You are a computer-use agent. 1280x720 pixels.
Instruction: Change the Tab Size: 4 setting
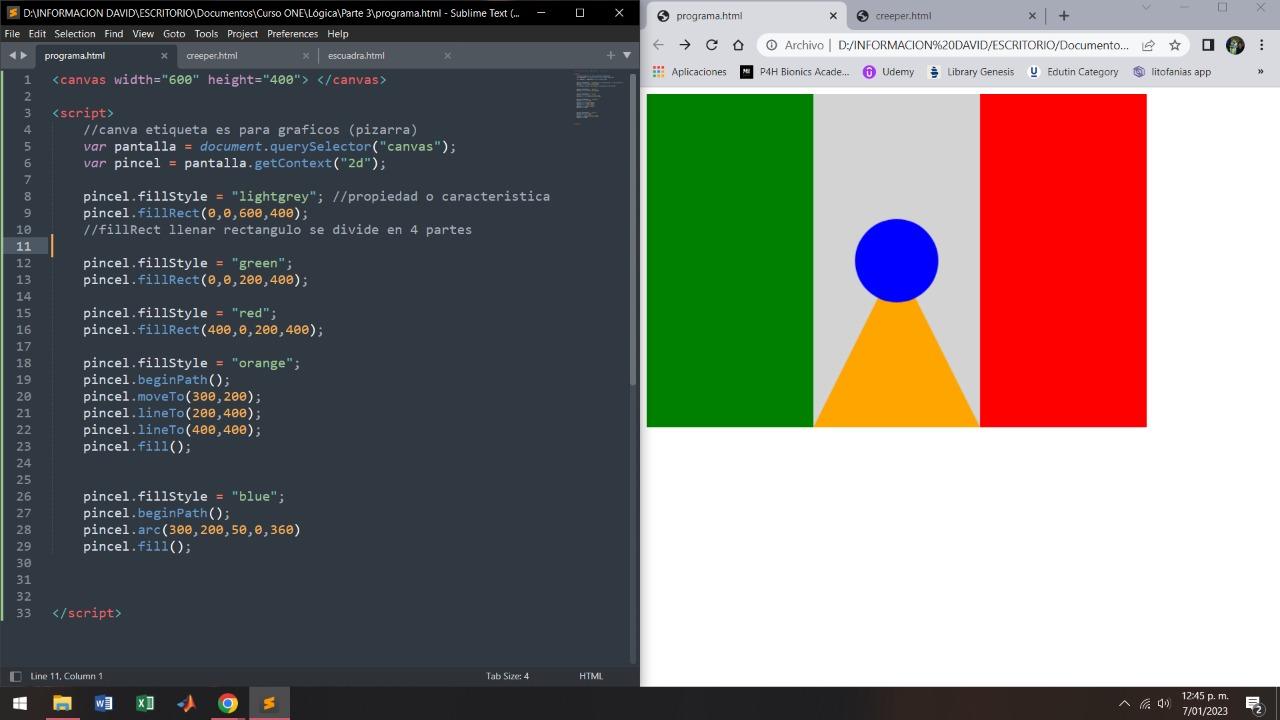tap(507, 676)
